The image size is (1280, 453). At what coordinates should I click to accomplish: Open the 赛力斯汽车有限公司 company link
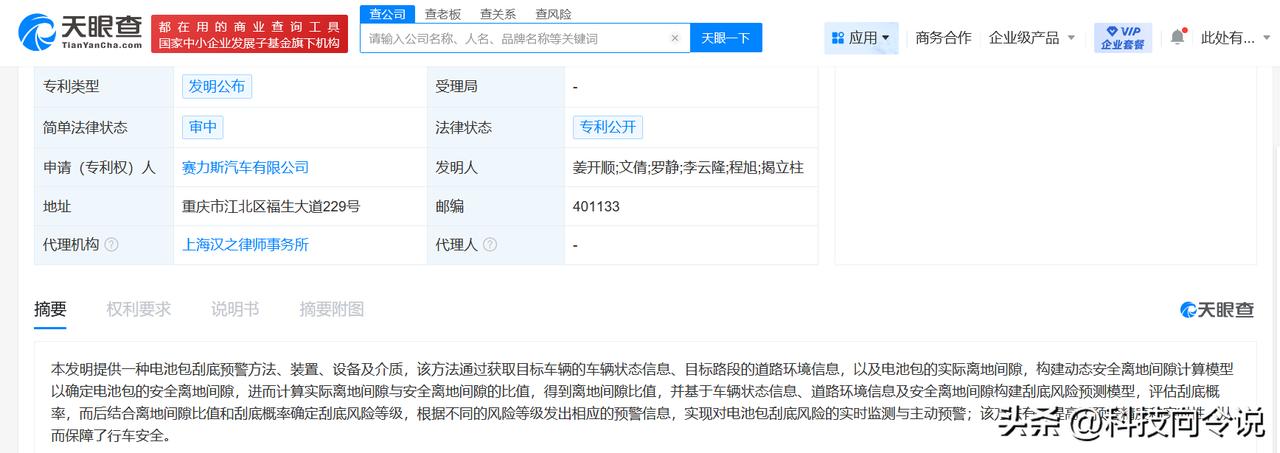pyautogui.click(x=246, y=167)
